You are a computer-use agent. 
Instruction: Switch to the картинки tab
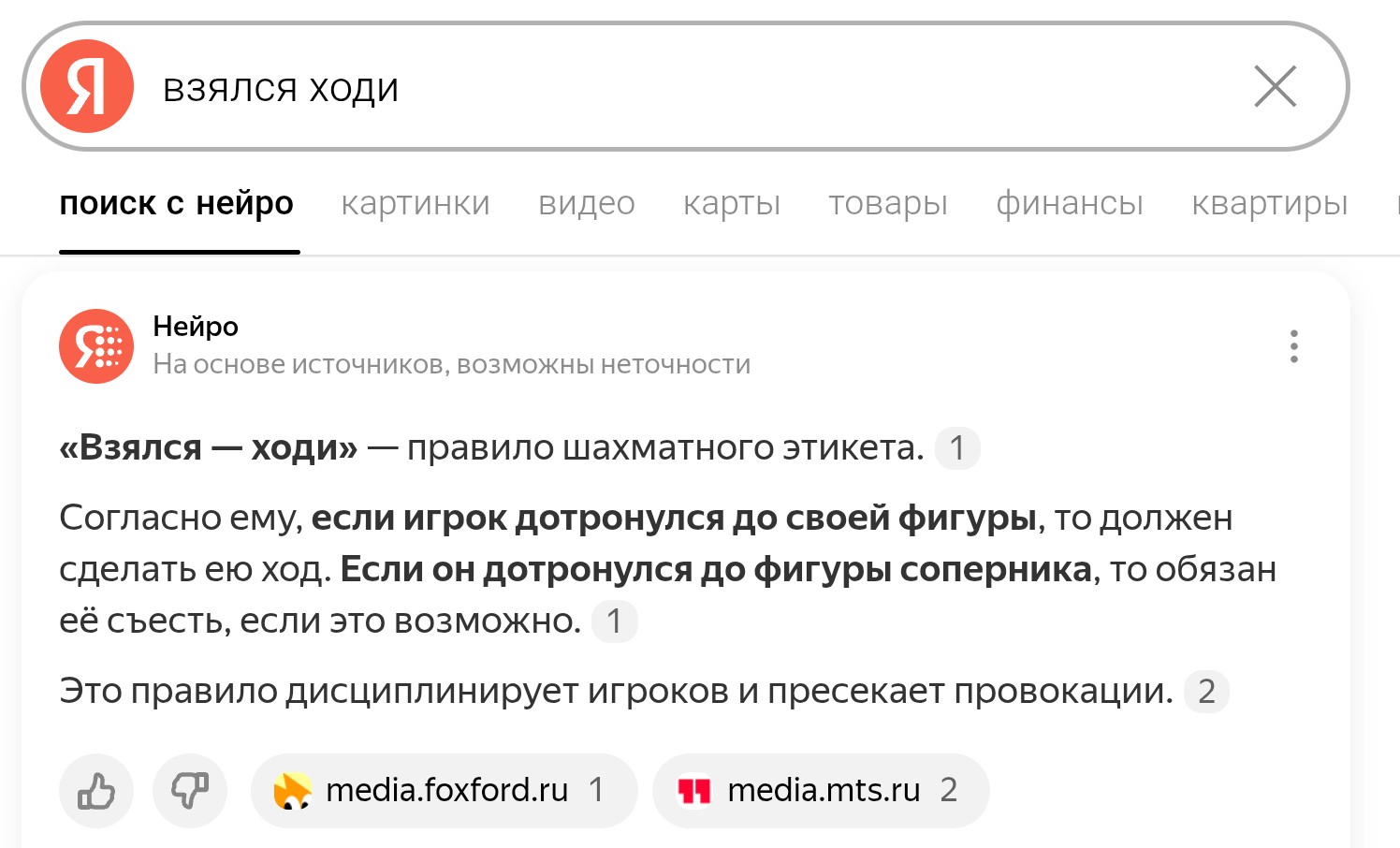click(416, 203)
